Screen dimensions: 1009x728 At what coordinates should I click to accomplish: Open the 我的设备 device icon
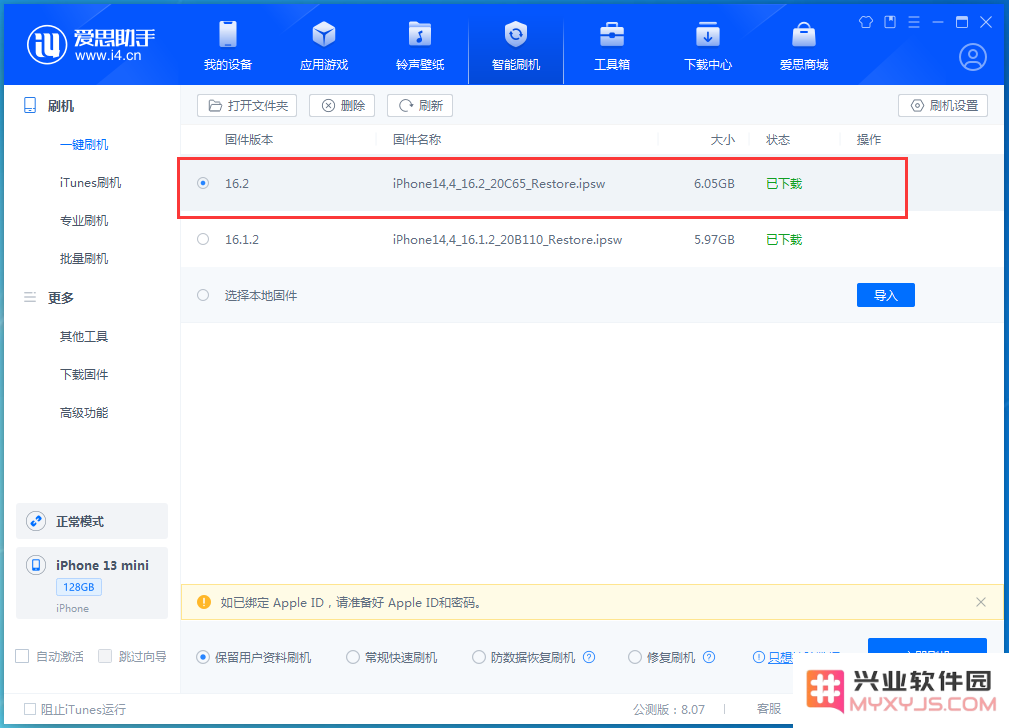click(x=228, y=34)
